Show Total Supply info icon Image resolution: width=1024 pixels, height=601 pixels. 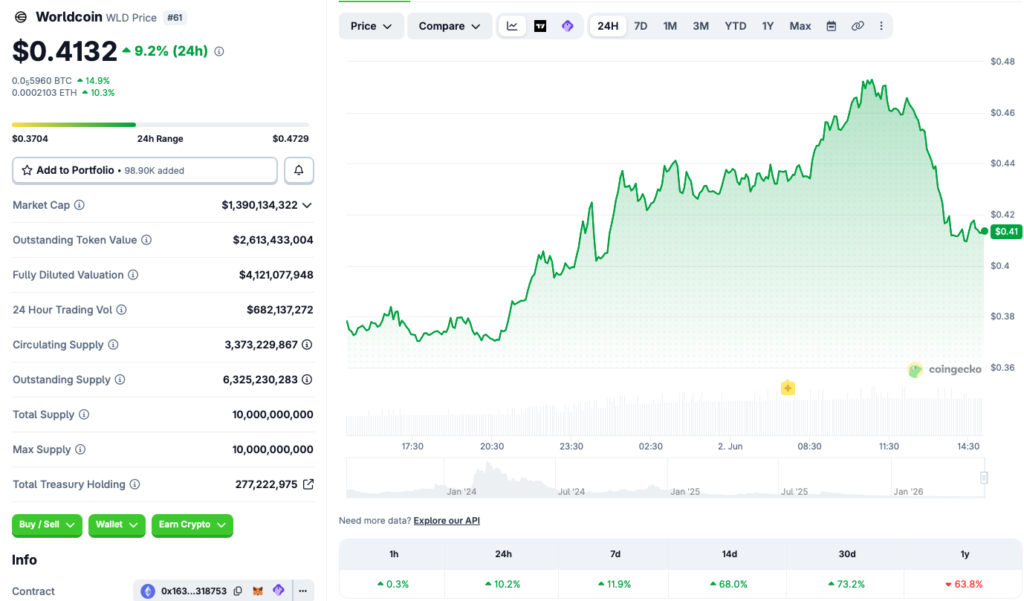tap(84, 414)
